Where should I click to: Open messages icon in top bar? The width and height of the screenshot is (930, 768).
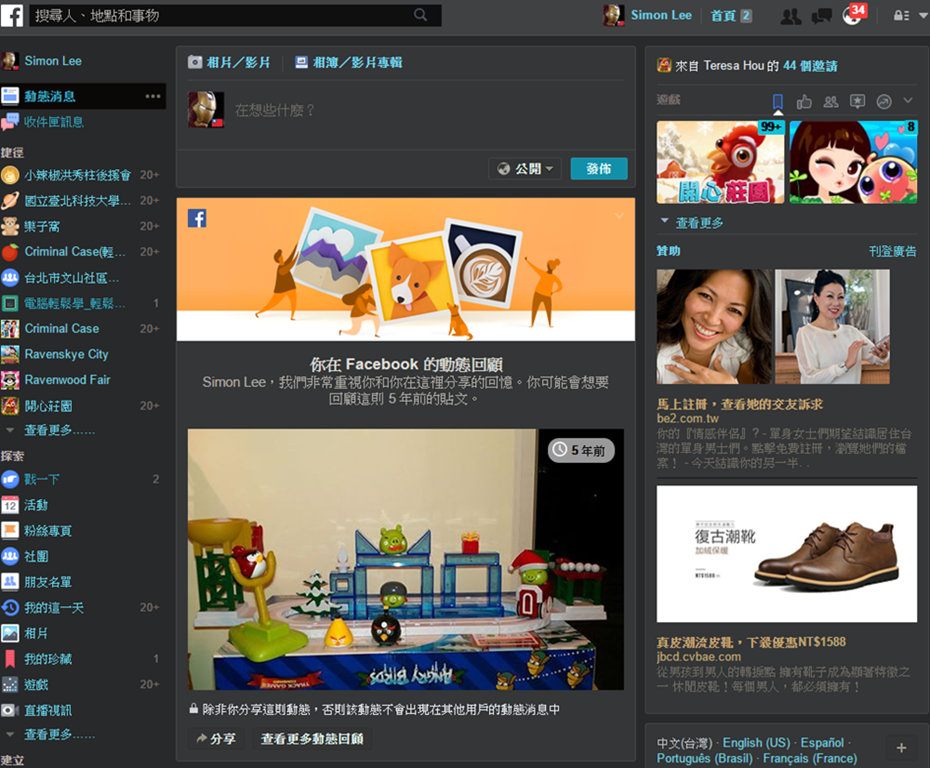point(821,16)
